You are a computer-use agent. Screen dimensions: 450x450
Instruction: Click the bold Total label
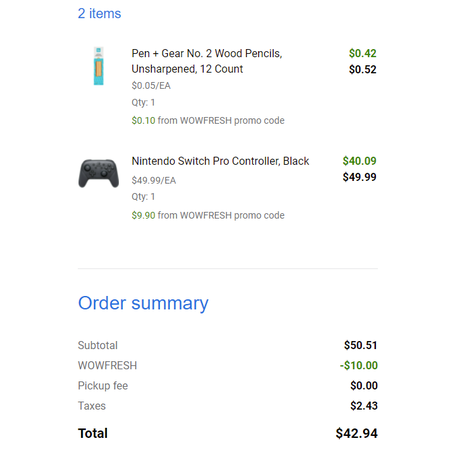point(93,433)
